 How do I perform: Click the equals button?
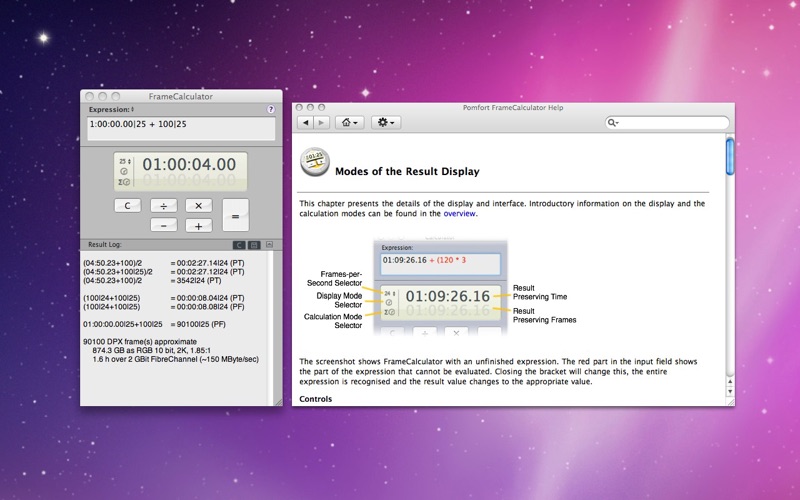click(x=236, y=215)
